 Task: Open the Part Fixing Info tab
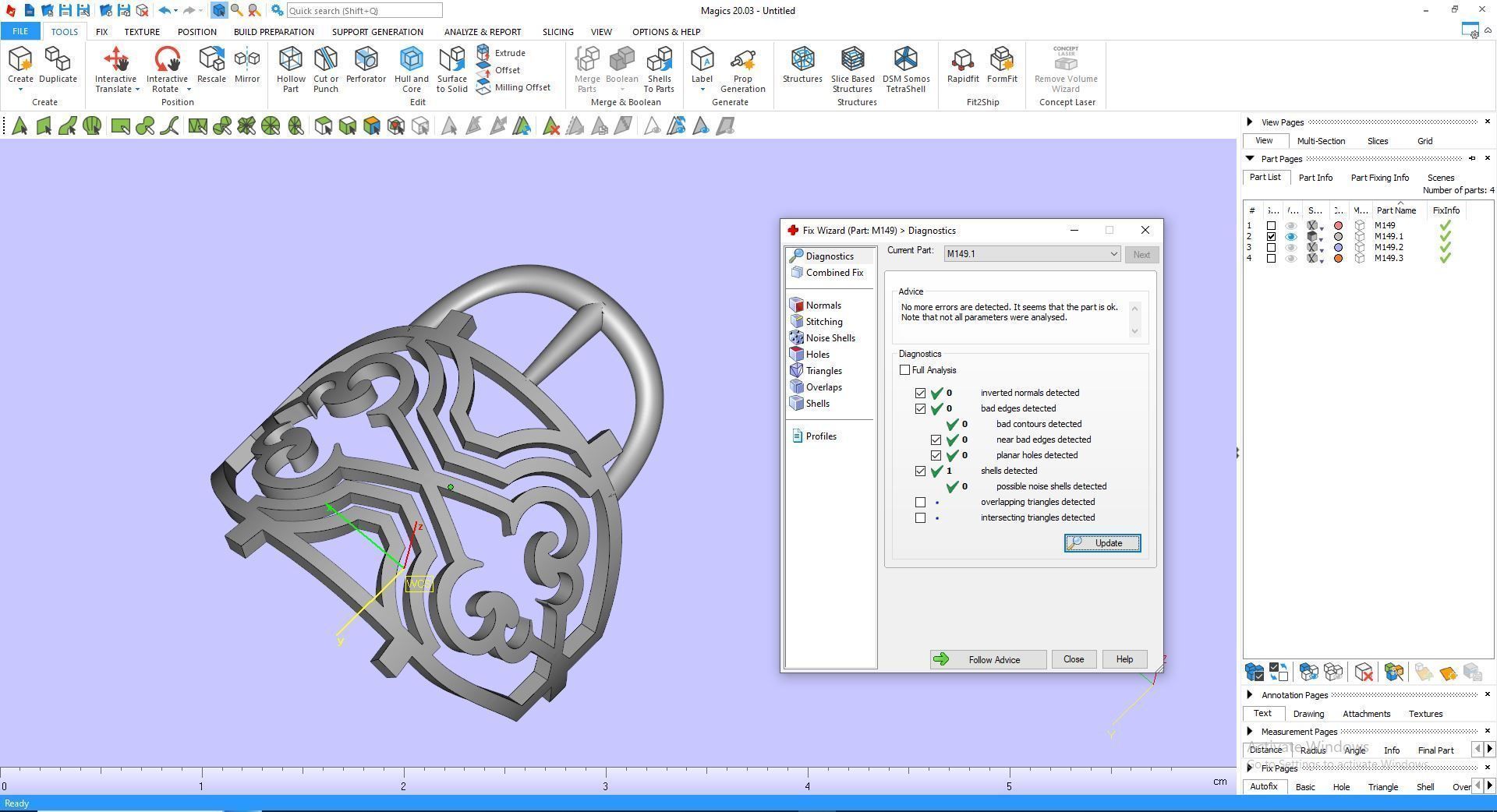tap(1379, 178)
